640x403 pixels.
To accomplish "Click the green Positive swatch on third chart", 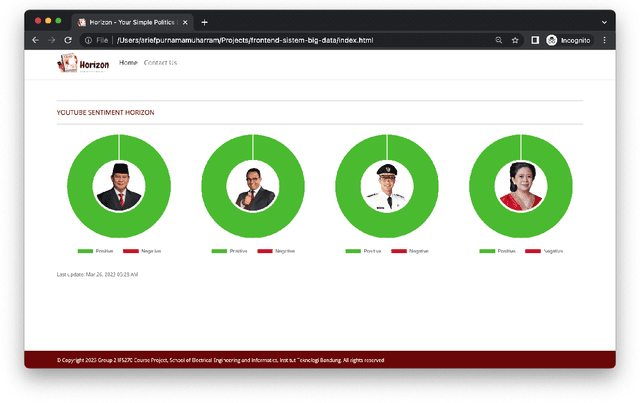I will click(x=352, y=251).
